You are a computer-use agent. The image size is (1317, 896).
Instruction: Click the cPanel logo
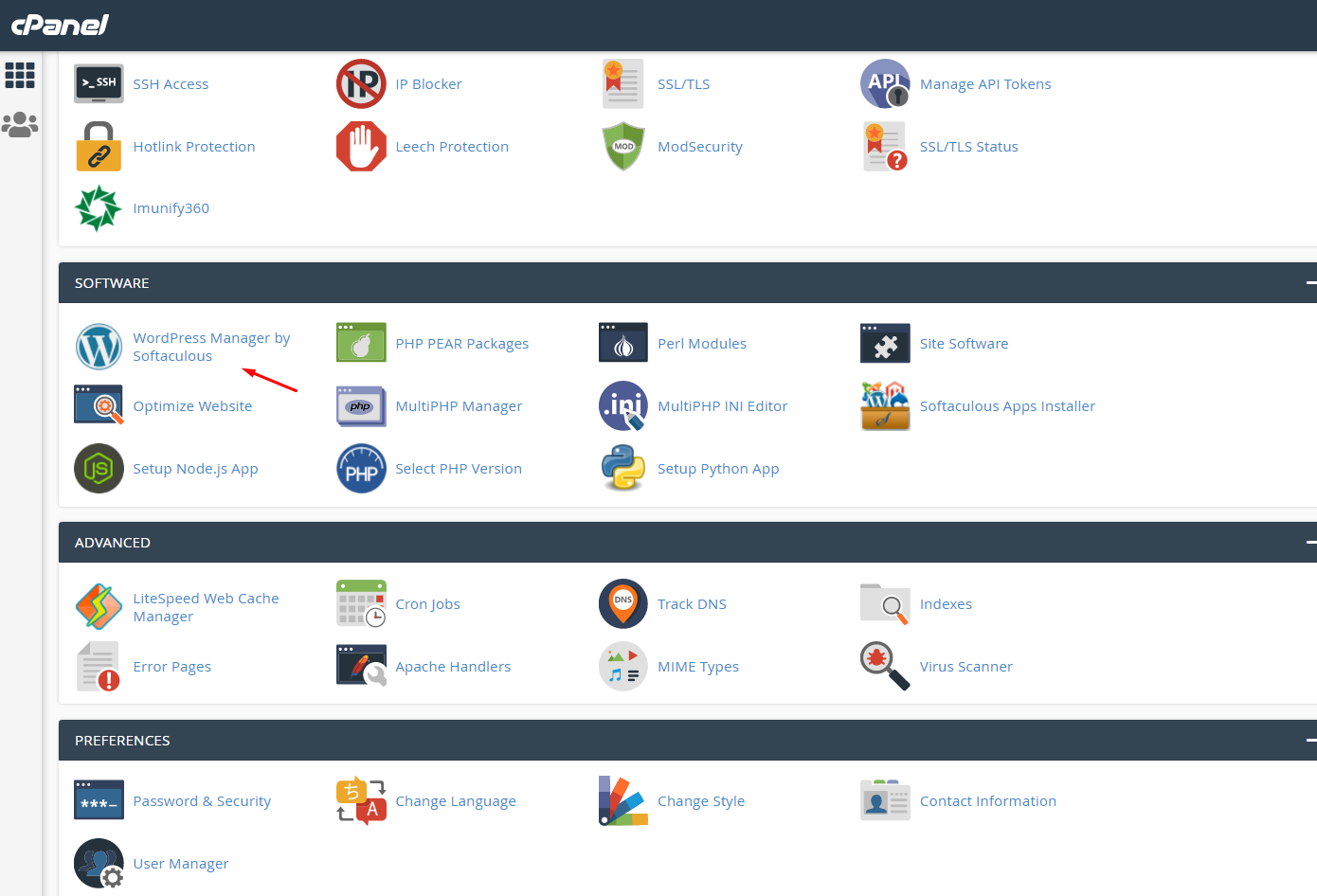tap(60, 25)
